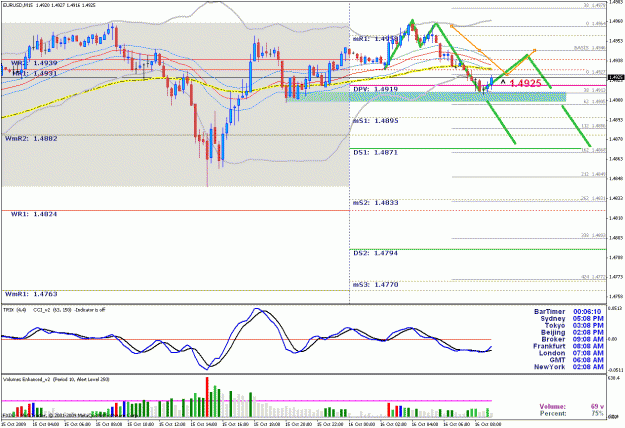
Task: Select the 'WmR2: 1.4882' level label
Action: (31, 139)
